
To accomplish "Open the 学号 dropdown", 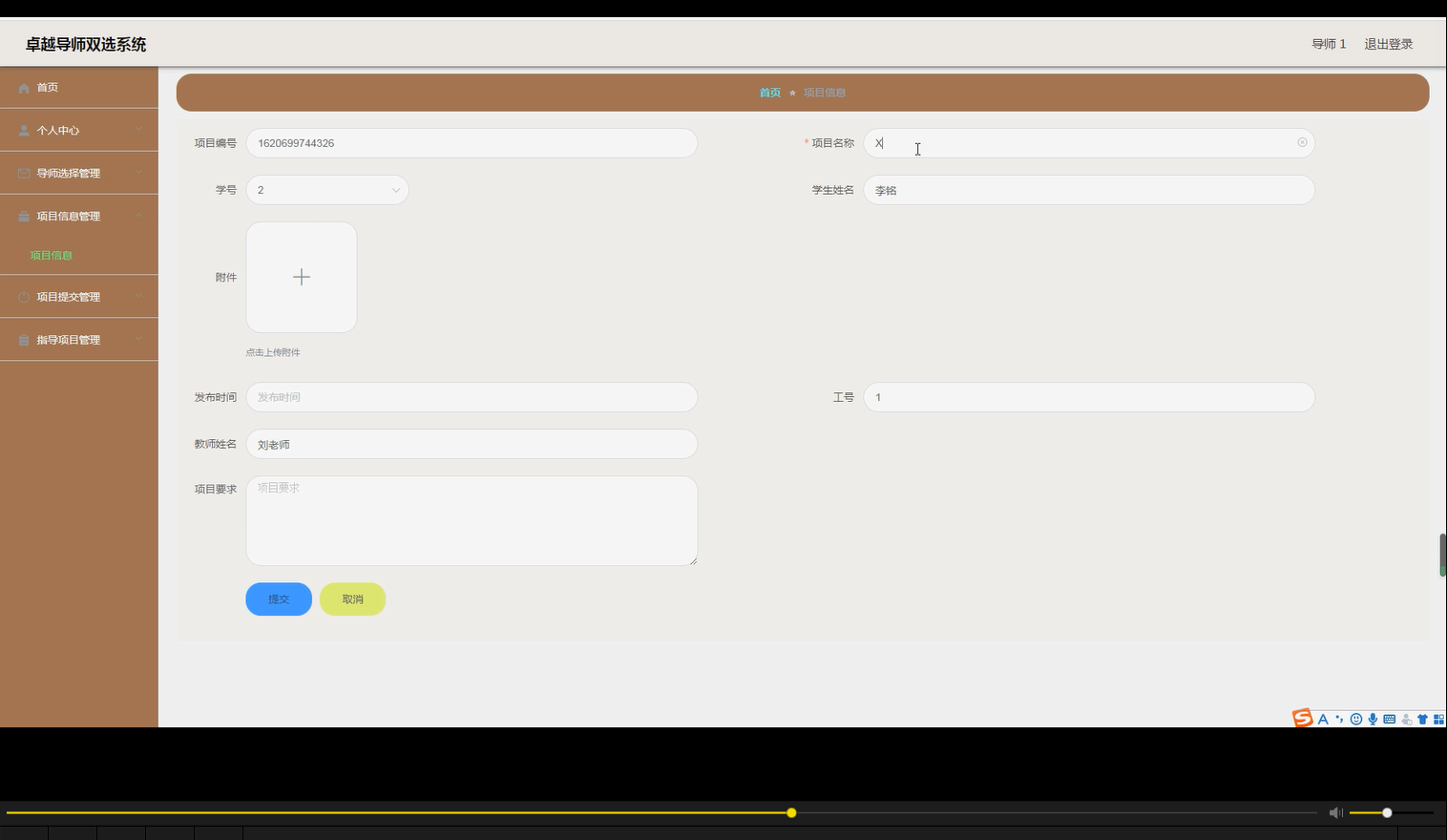I will pyautogui.click(x=327, y=190).
